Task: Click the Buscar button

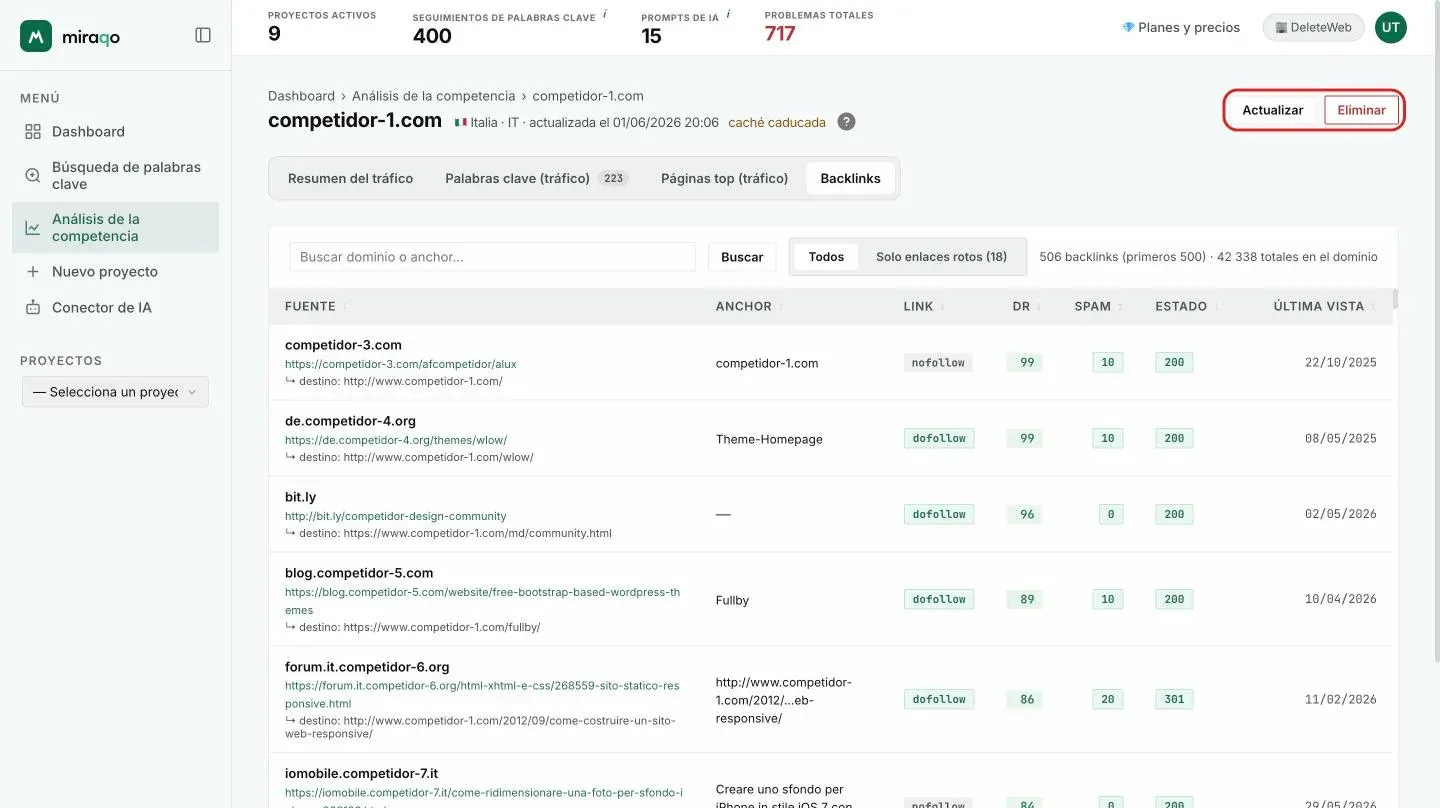Action: pos(742,257)
